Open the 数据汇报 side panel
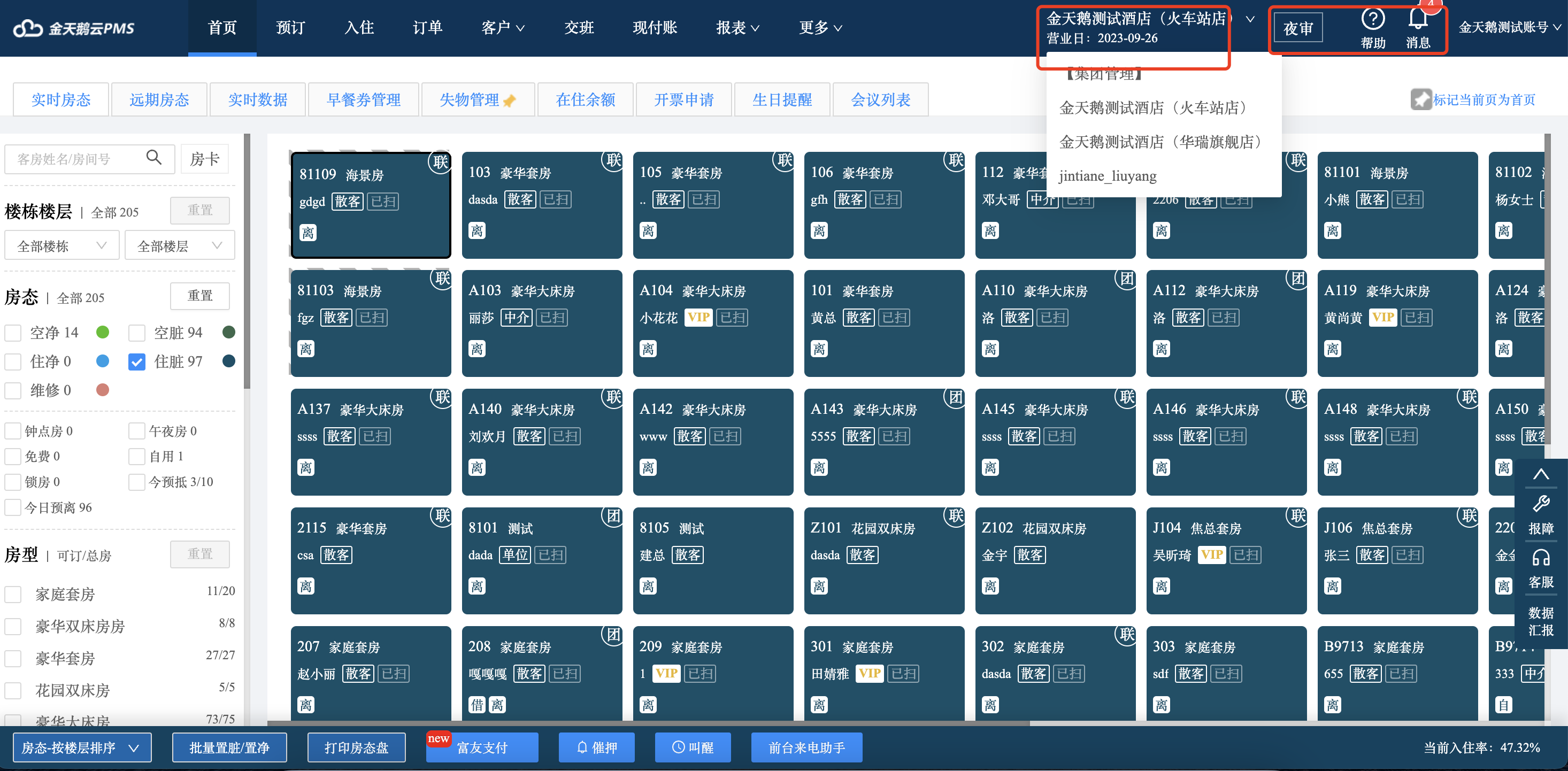Image resolution: width=1568 pixels, height=771 pixels. point(1541,621)
